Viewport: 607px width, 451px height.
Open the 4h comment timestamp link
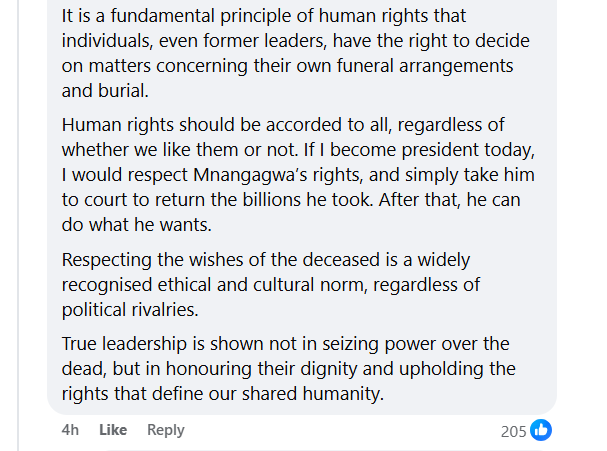tap(70, 430)
